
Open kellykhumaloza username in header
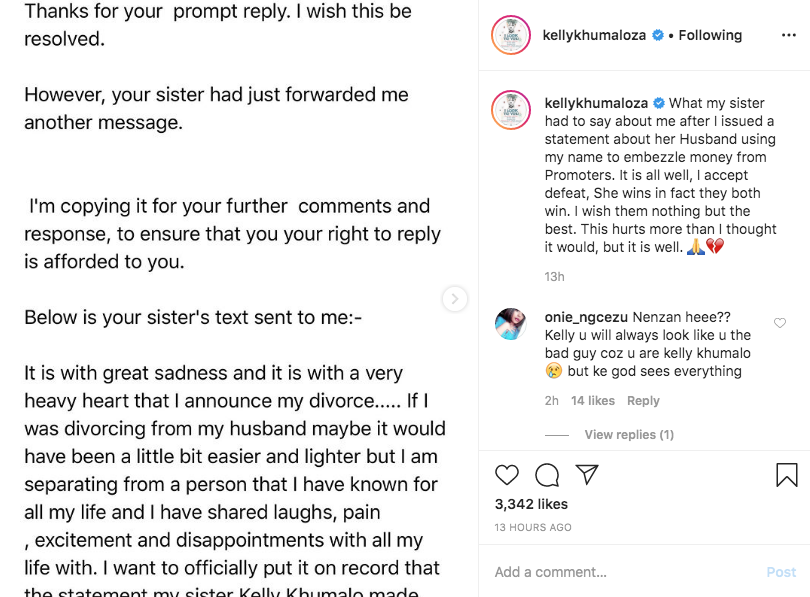[593, 35]
